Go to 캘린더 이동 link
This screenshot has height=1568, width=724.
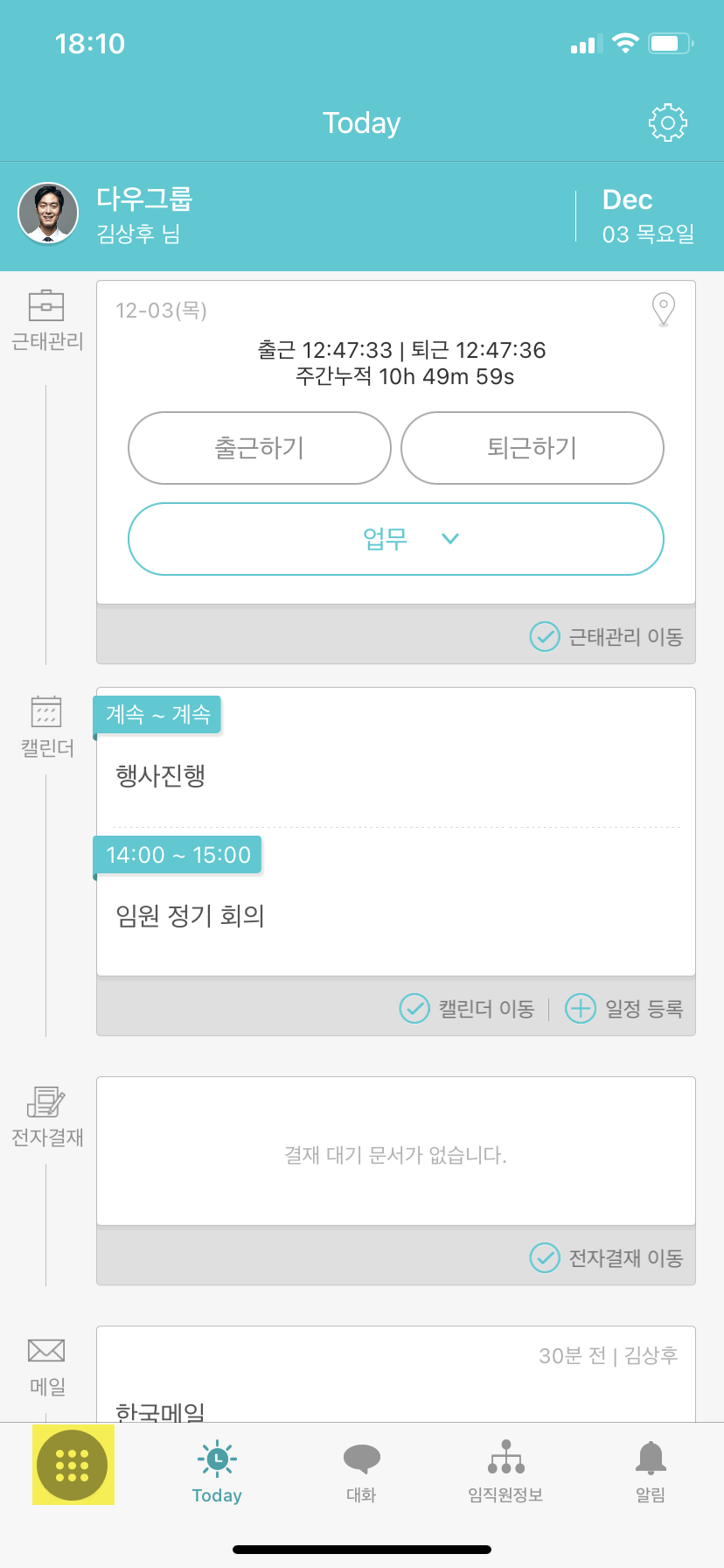coord(467,1008)
